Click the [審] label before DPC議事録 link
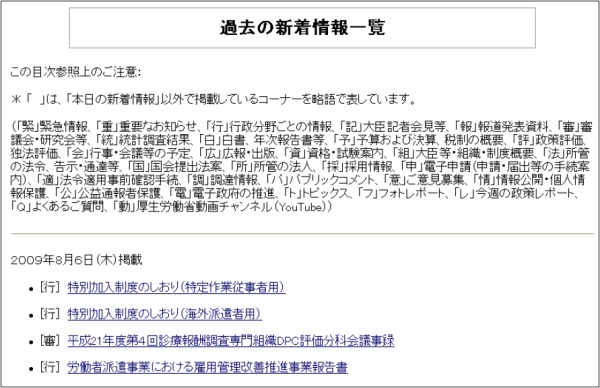Image resolution: width=600 pixels, height=388 pixels. (50, 341)
